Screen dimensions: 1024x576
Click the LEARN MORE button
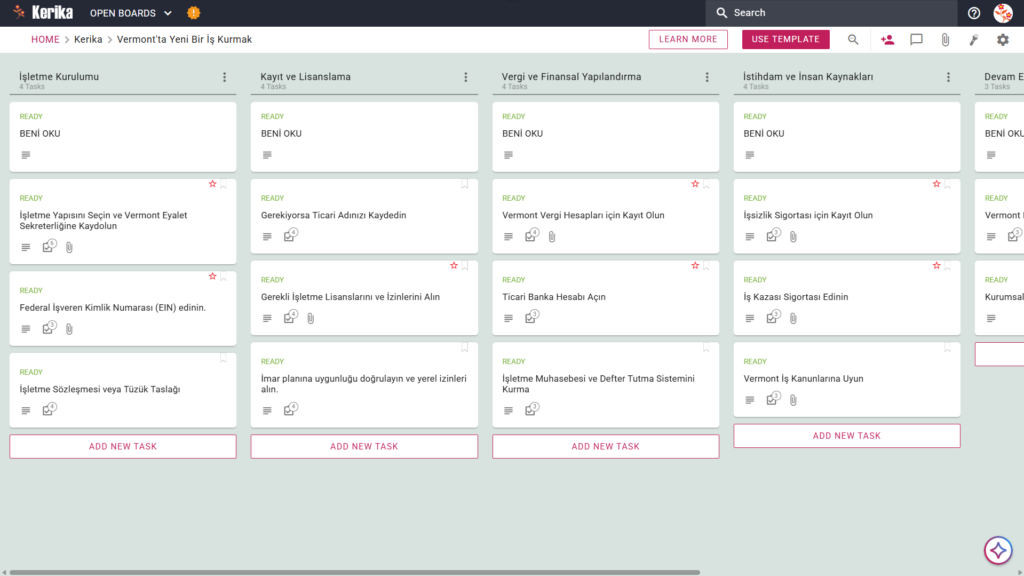pos(688,39)
